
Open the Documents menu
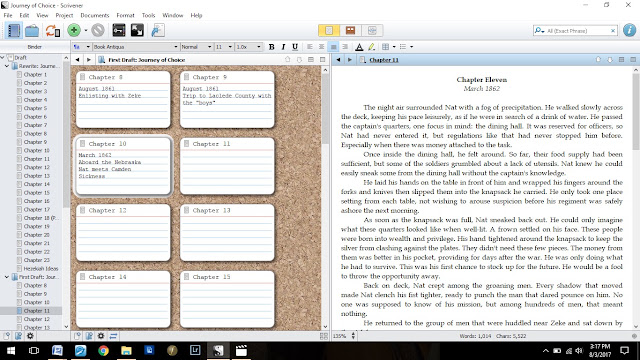click(95, 15)
